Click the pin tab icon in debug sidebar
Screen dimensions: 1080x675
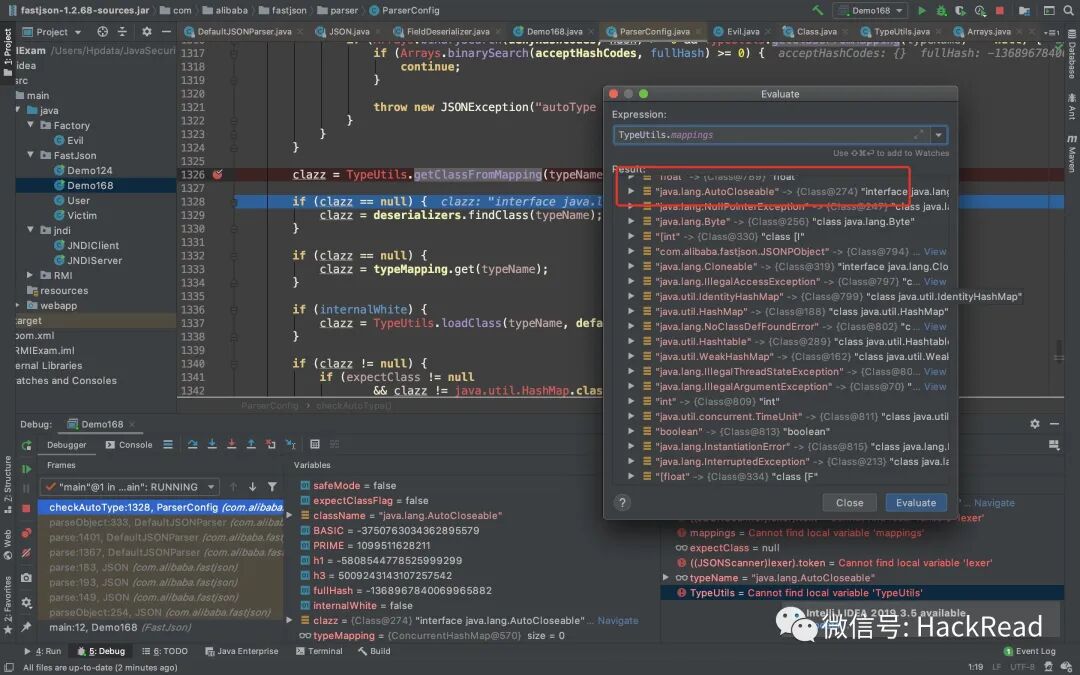click(26, 627)
